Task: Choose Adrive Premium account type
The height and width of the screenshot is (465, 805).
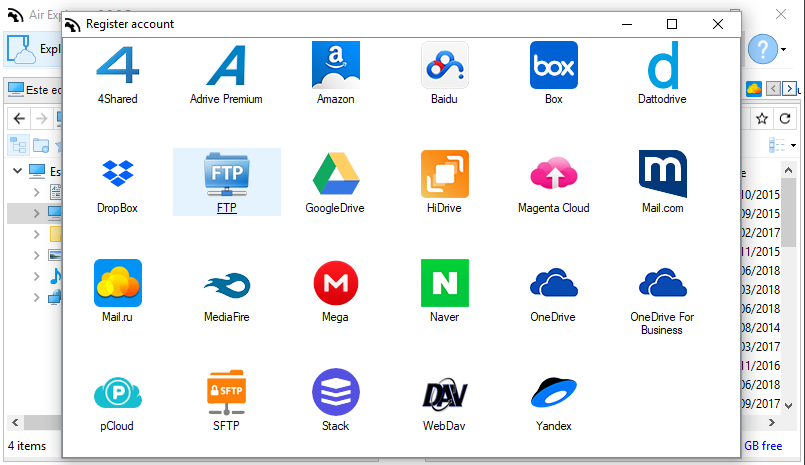Action: pyautogui.click(x=226, y=66)
